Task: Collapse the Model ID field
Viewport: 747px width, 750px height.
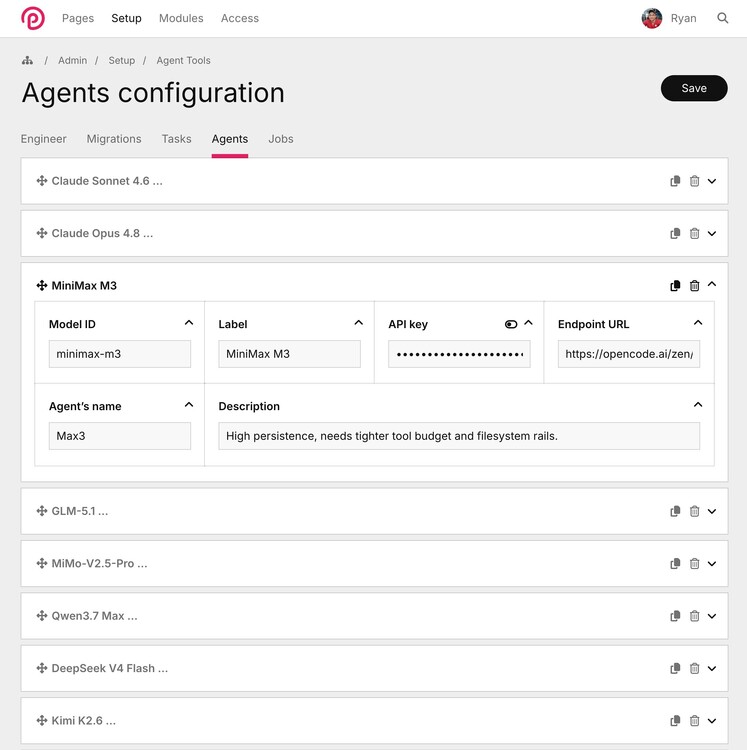Action: coord(189,323)
